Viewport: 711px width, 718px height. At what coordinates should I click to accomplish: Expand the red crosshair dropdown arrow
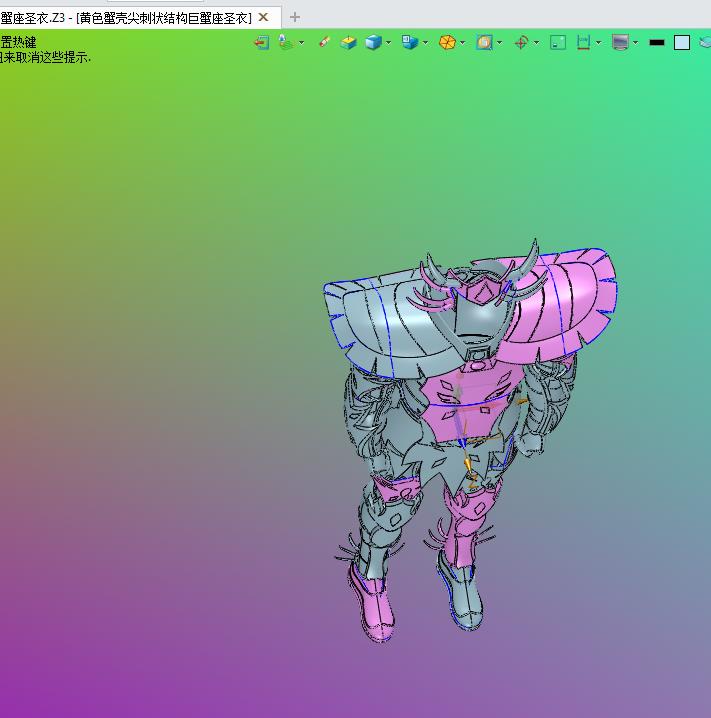click(x=536, y=43)
